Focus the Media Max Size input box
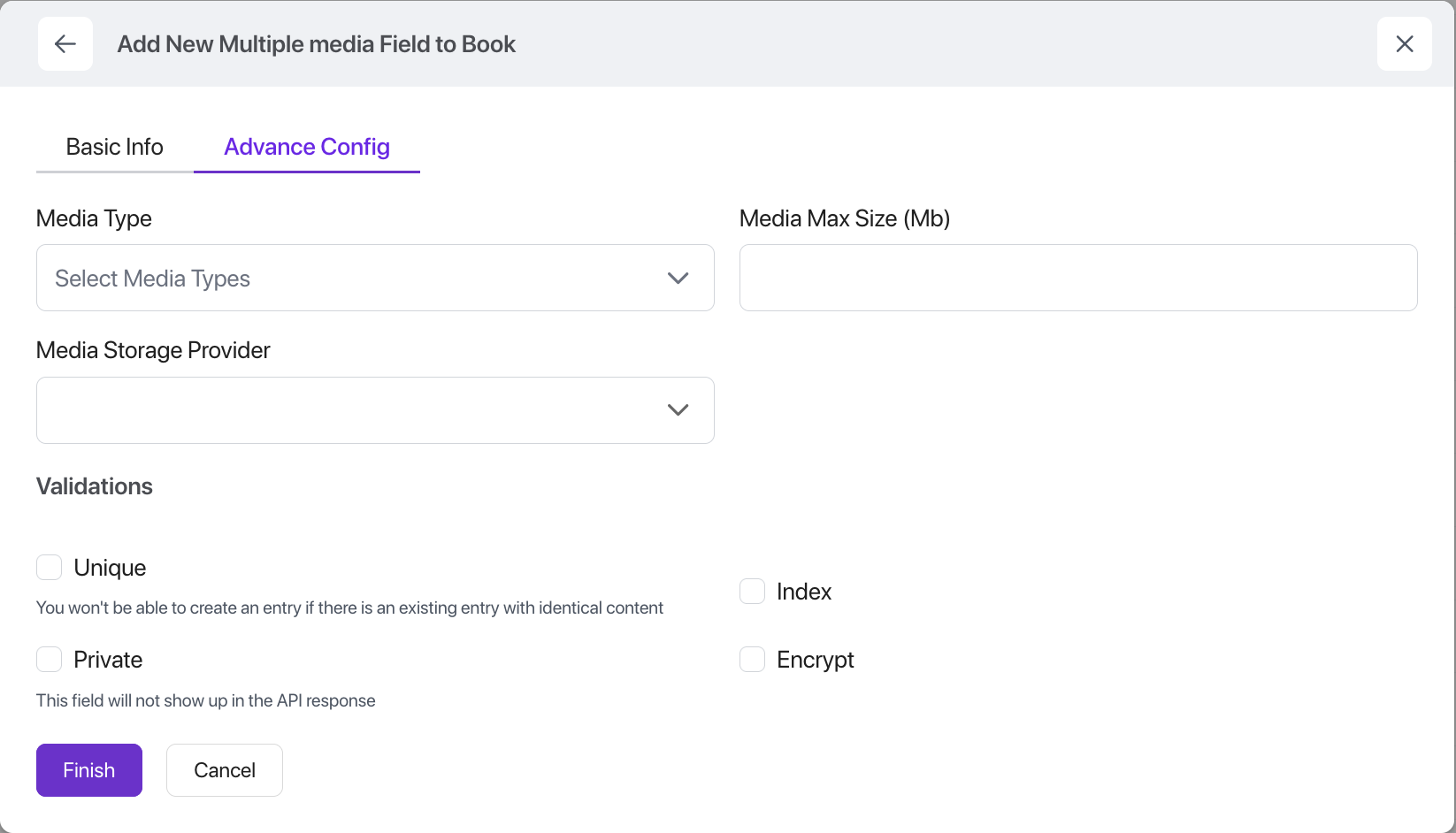 coord(1077,278)
